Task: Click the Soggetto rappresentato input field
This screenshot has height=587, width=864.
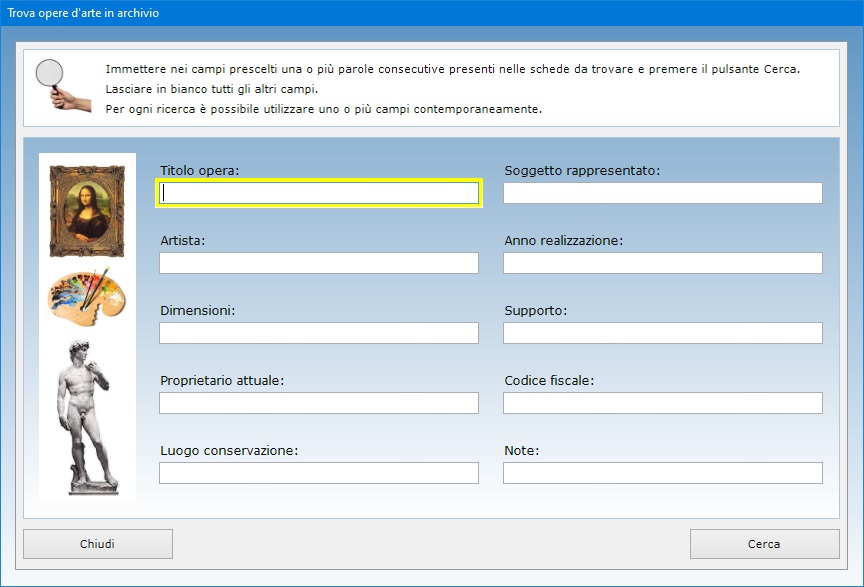Action: [662, 193]
